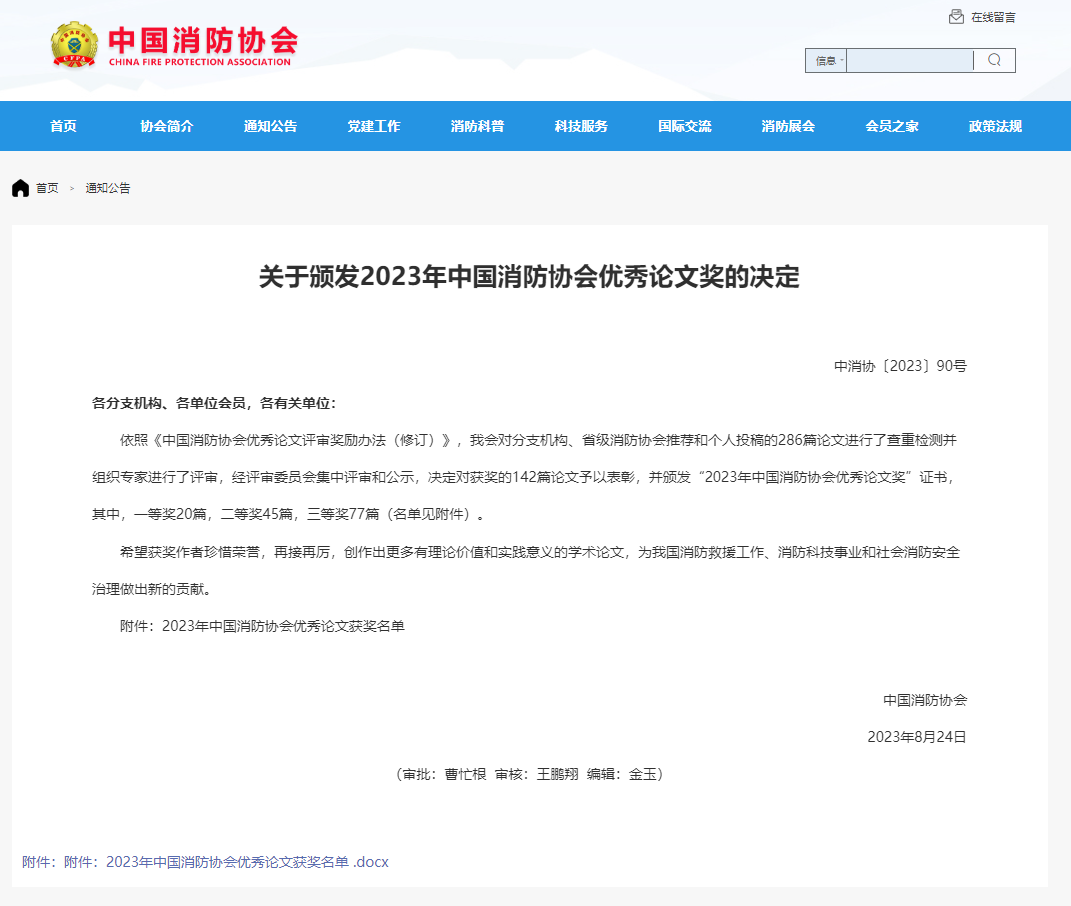Click the line mentioning 一等奖20篇
1071x906 pixels.
(x=288, y=514)
